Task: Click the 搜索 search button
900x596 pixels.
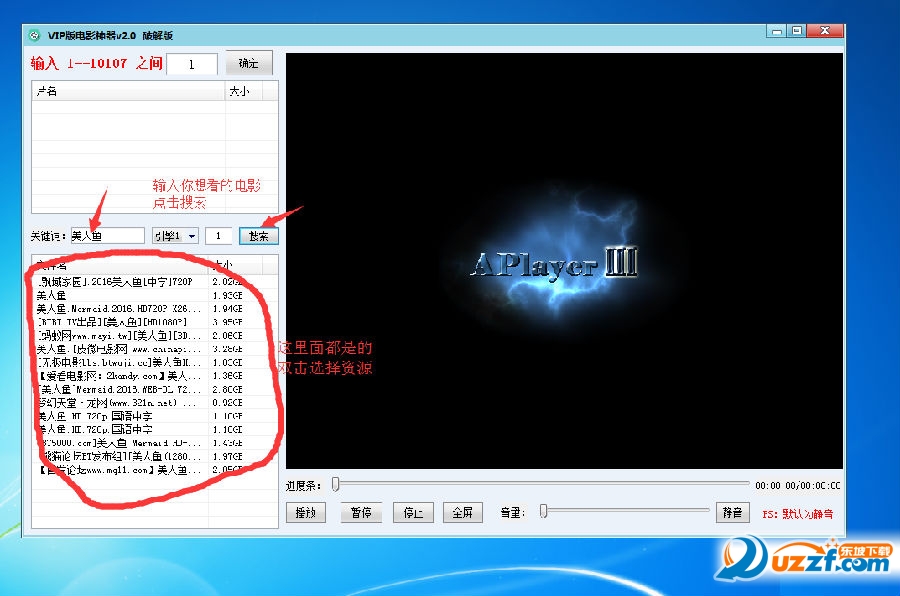Action: [x=258, y=236]
